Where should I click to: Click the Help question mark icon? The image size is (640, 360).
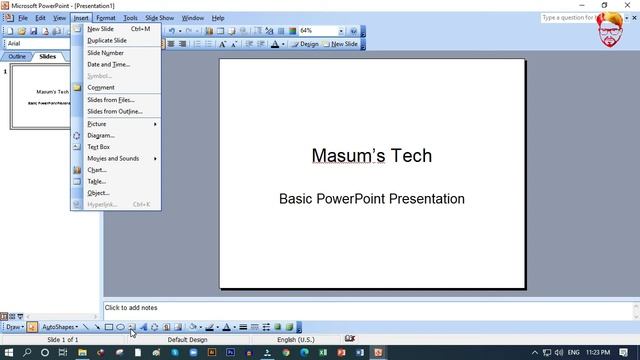(354, 31)
